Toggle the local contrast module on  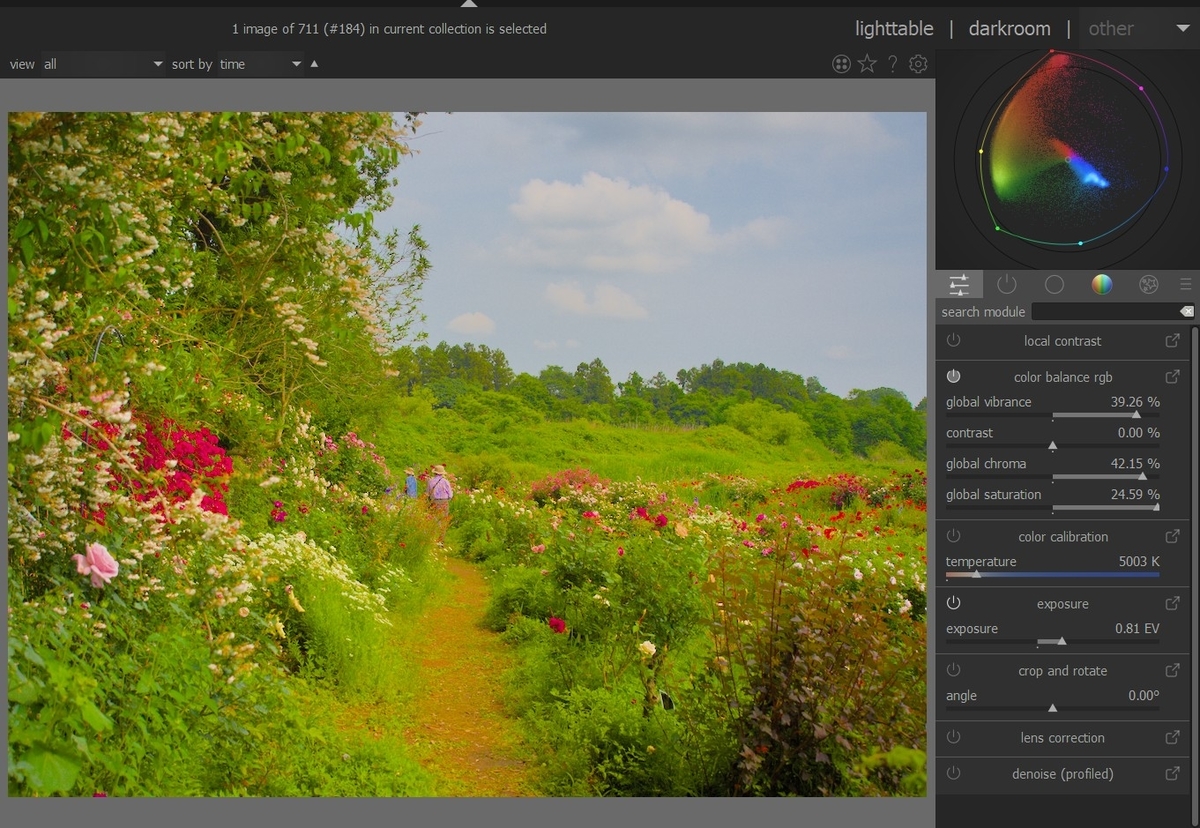953,341
